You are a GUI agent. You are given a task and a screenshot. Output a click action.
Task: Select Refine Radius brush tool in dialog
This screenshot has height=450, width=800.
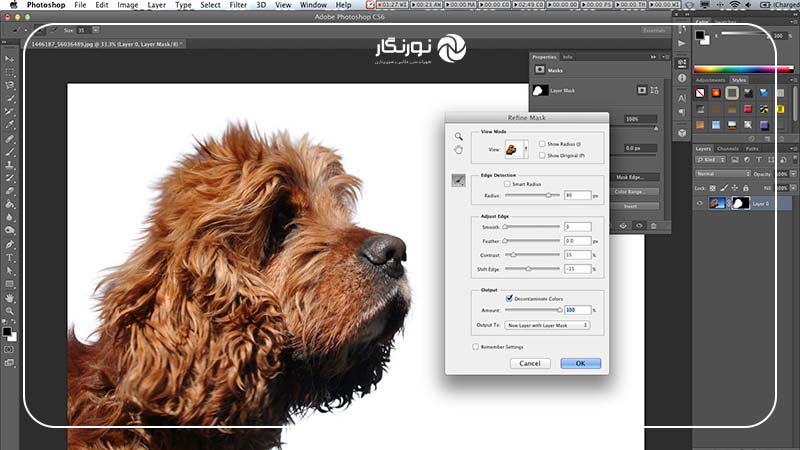[x=458, y=180]
